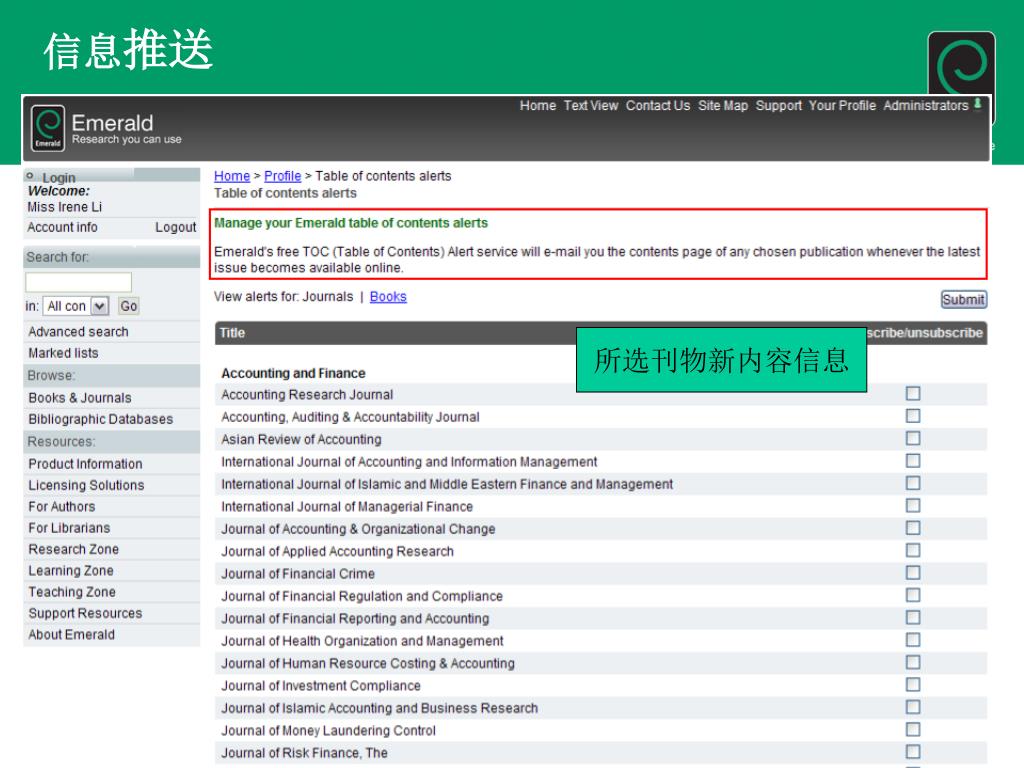Screen dimensions: 1024x768
Task: Subscribe to Accounting, Auditing & Accountability Journal checkbox
Action: click(x=913, y=416)
